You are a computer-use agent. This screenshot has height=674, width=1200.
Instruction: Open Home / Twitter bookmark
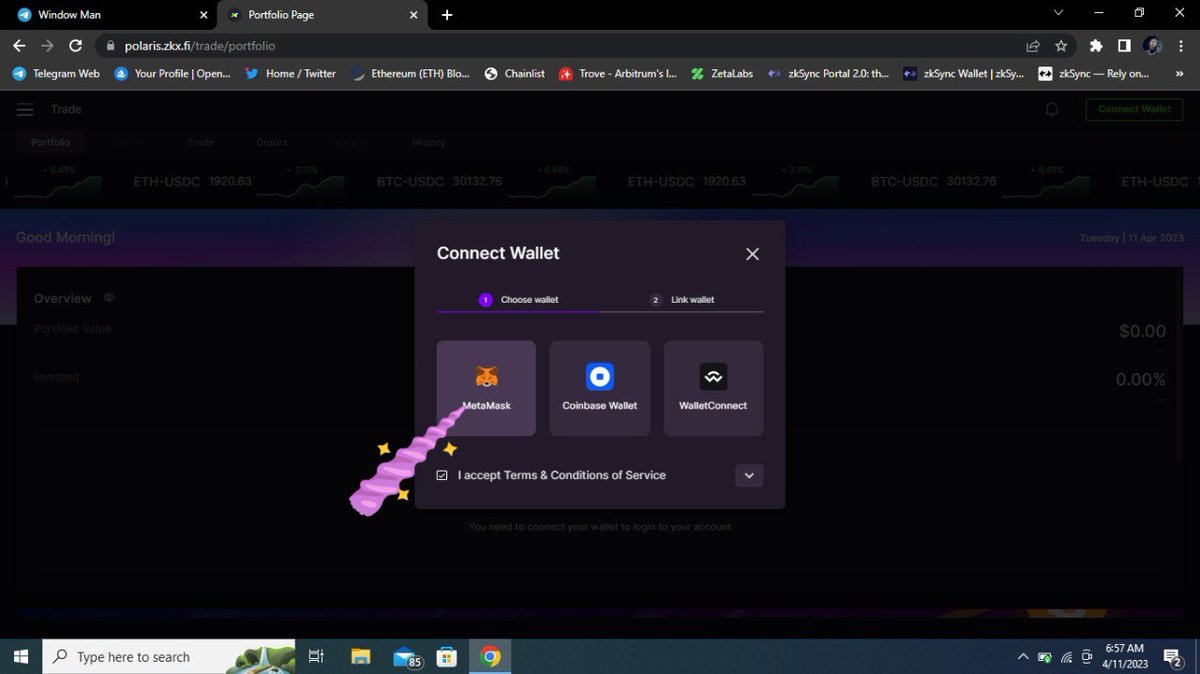coord(290,73)
